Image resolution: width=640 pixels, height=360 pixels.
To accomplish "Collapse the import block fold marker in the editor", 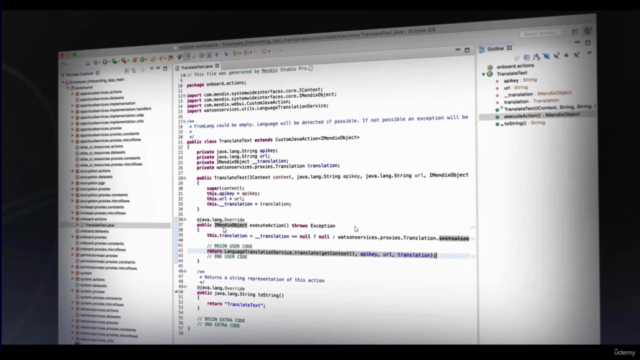I will tap(184, 96).
